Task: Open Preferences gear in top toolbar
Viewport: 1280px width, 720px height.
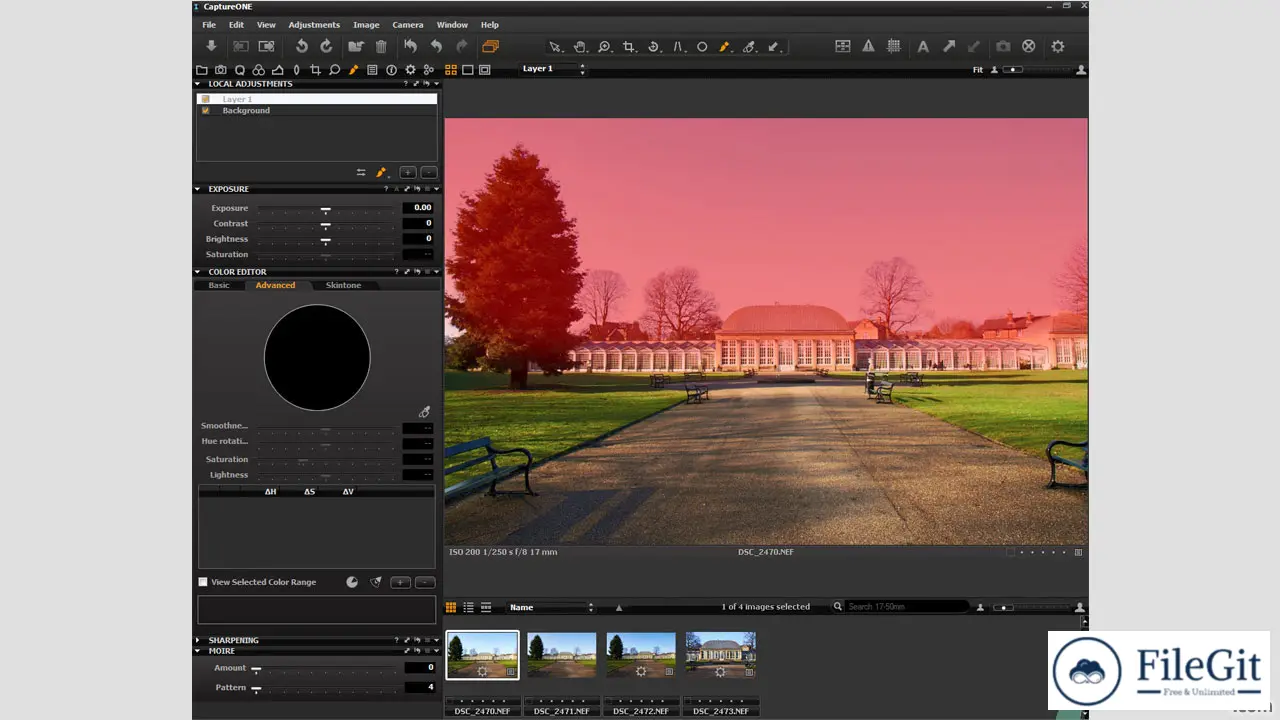Action: 1058,46
